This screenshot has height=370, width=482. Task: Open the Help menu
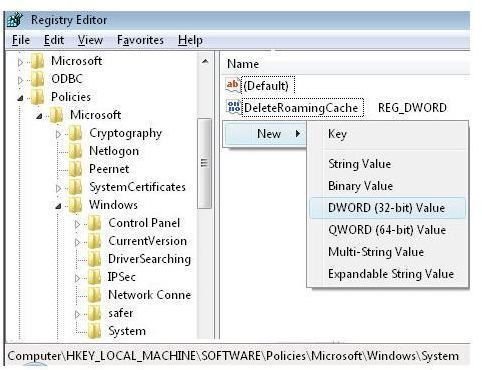coord(190,40)
